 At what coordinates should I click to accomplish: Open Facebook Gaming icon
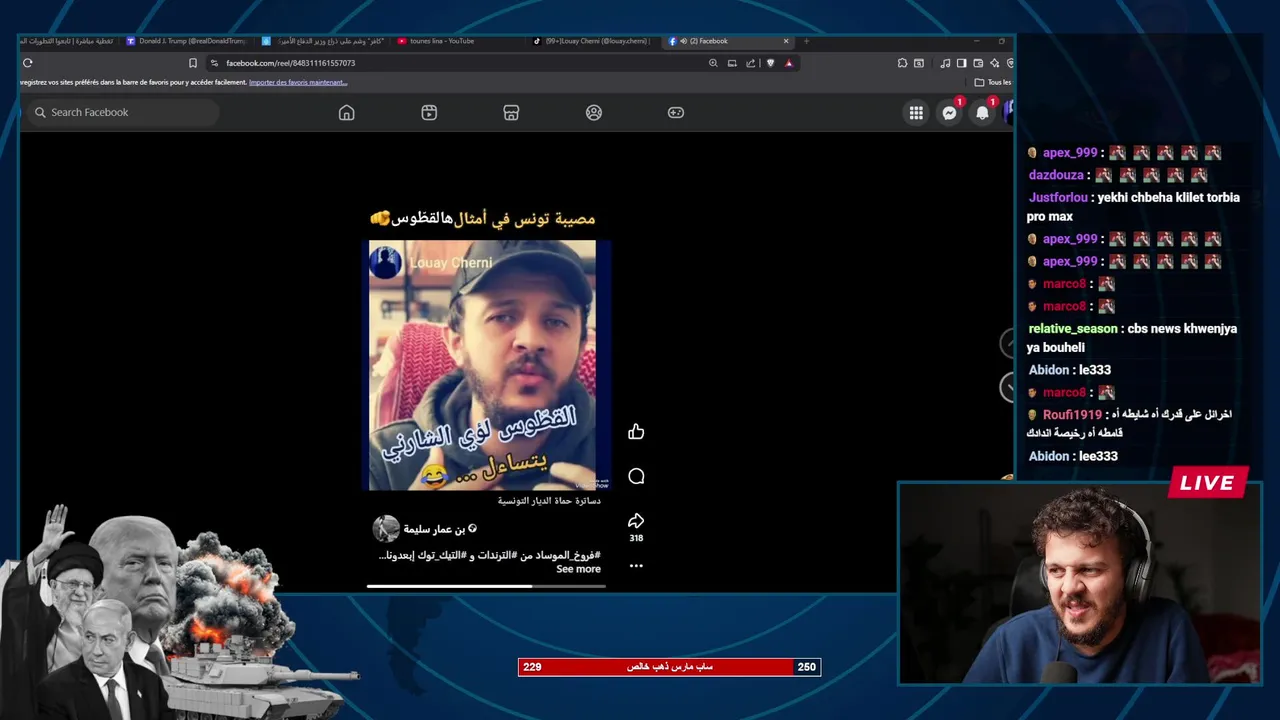coord(676,113)
